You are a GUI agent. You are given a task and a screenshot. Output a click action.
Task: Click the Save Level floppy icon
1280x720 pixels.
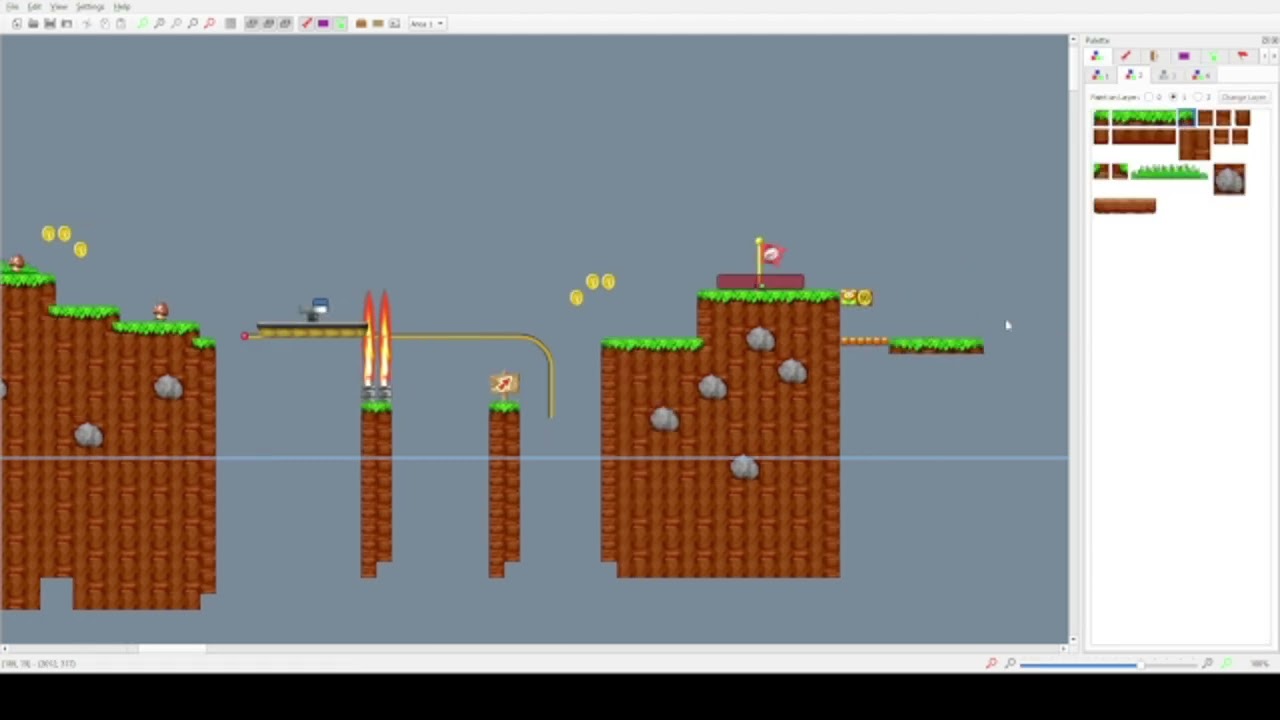[x=49, y=23]
